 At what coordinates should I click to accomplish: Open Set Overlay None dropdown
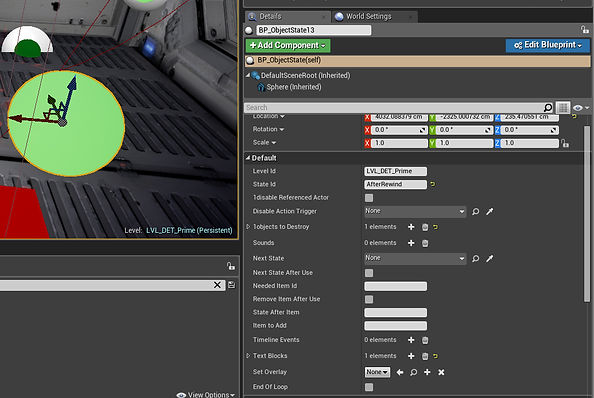point(377,372)
